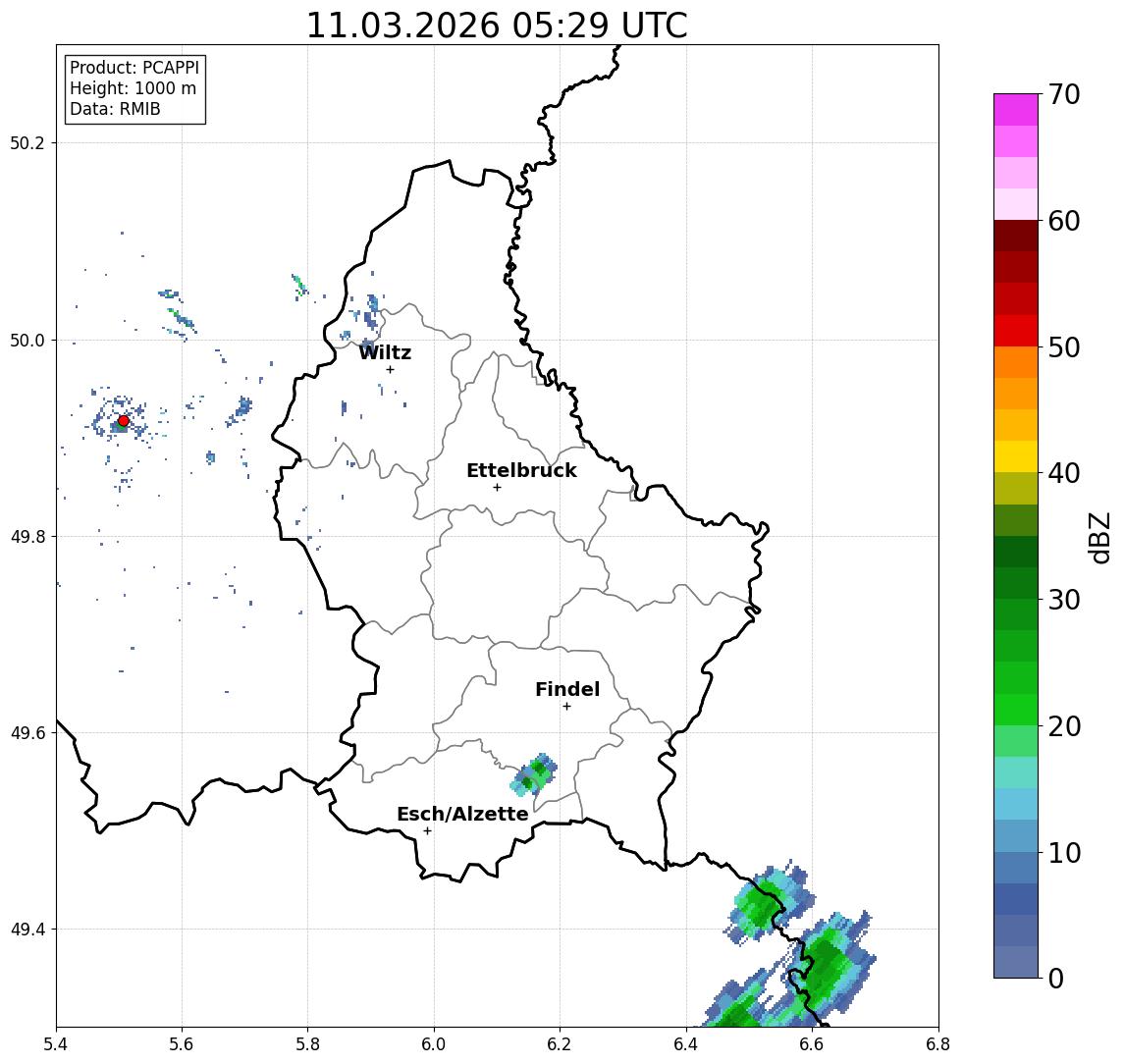Viewport: 1124px width, 1064px height.
Task: Click the longitude axis label 5.4
Action: pyautogui.click(x=56, y=1043)
